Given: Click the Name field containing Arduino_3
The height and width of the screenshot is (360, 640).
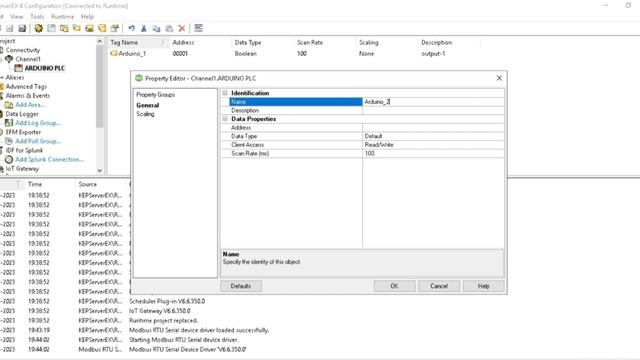Looking at the screenshot, I should (x=433, y=102).
